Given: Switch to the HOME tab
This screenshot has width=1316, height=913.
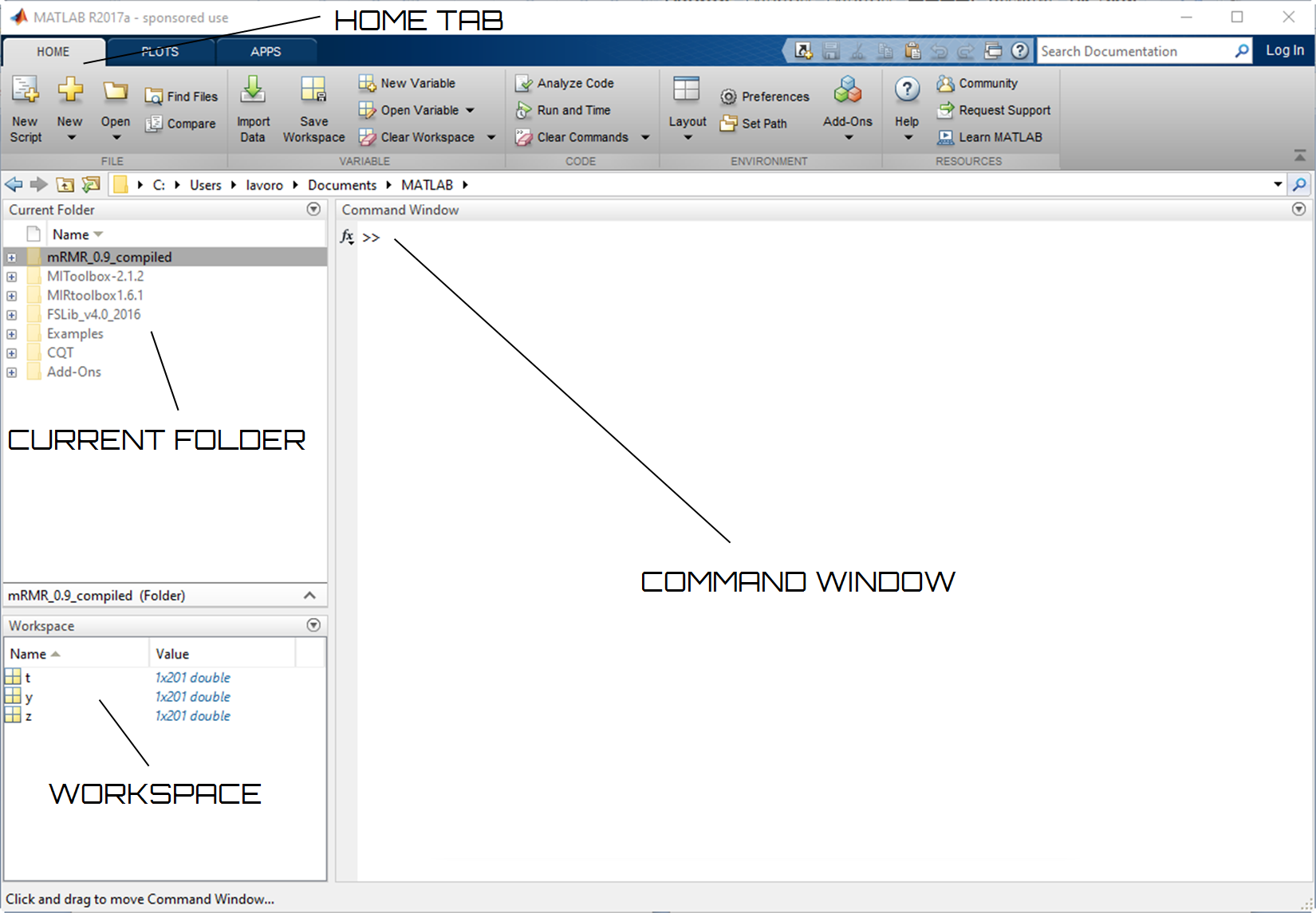Looking at the screenshot, I should 53,52.
